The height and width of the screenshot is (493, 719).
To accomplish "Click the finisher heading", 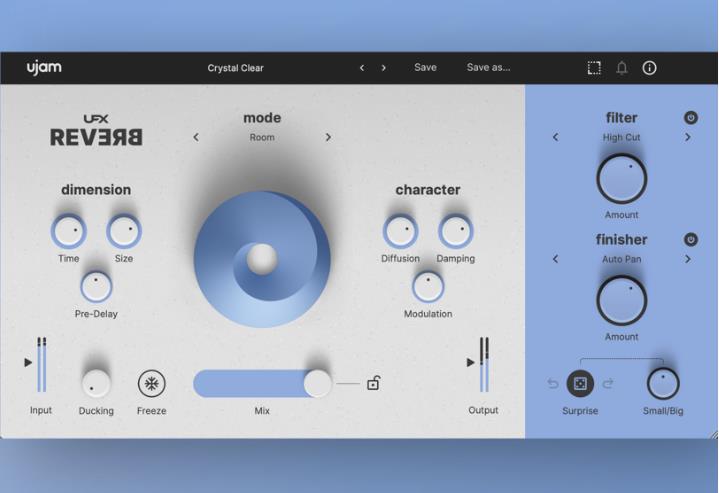I will coord(621,239).
